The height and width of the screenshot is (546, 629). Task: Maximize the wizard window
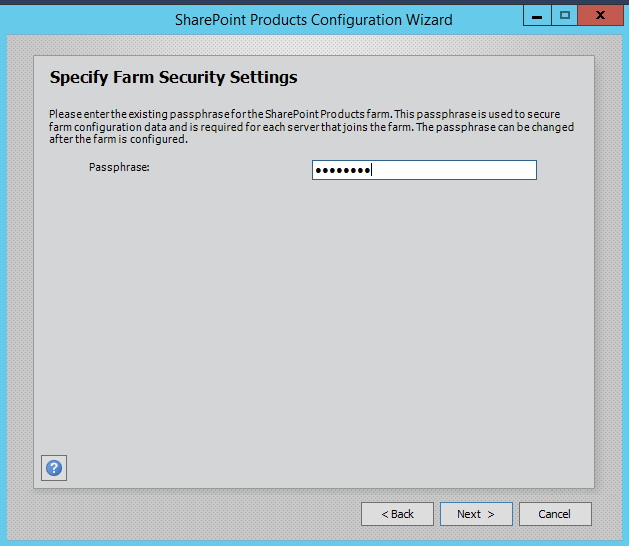pyautogui.click(x=565, y=16)
